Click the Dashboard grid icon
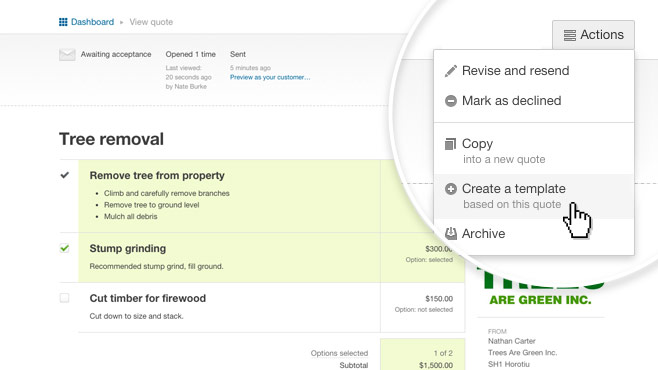Screen dimensions: 658x370 click(63, 22)
